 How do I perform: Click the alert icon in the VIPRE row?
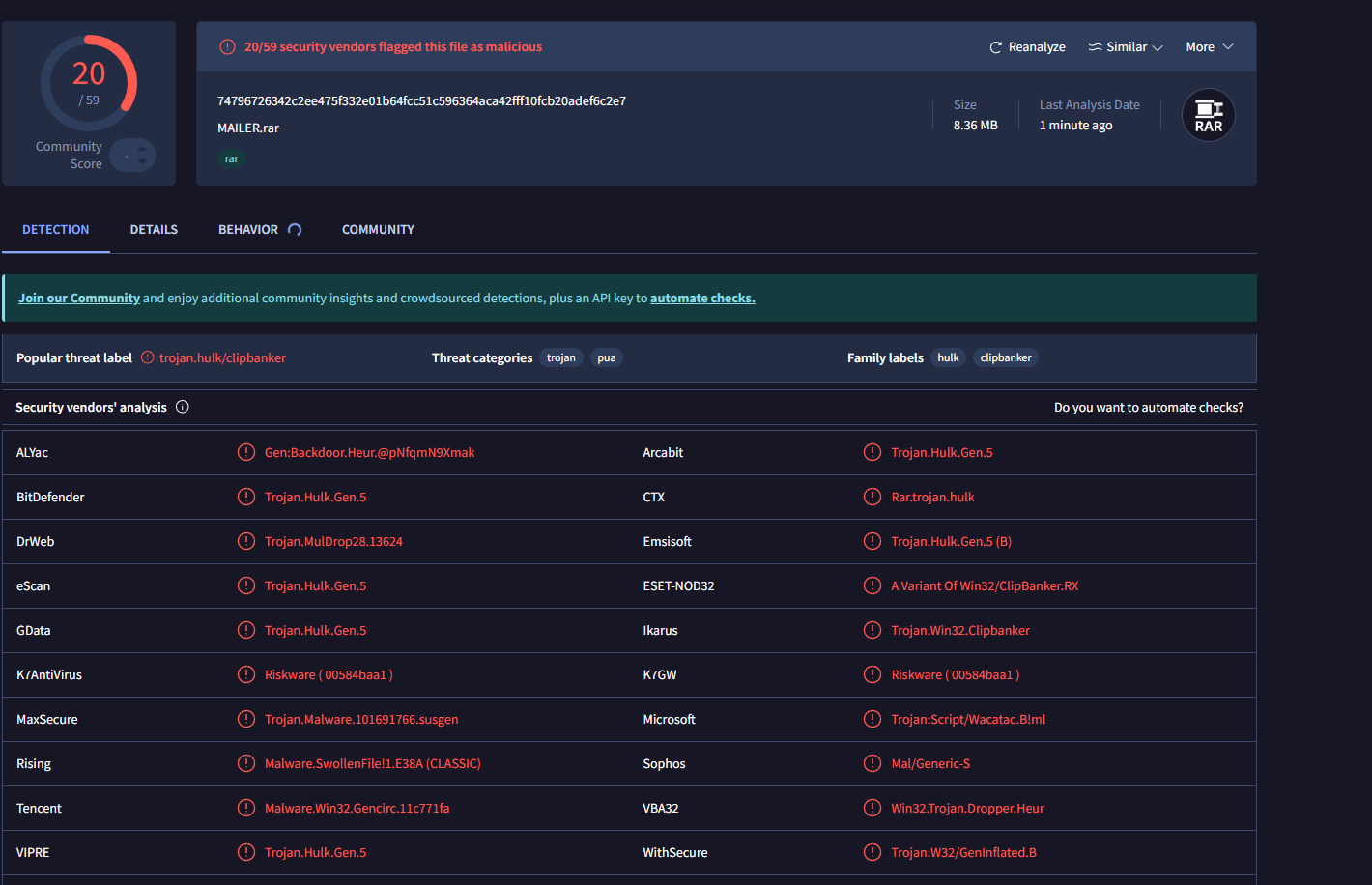(246, 852)
